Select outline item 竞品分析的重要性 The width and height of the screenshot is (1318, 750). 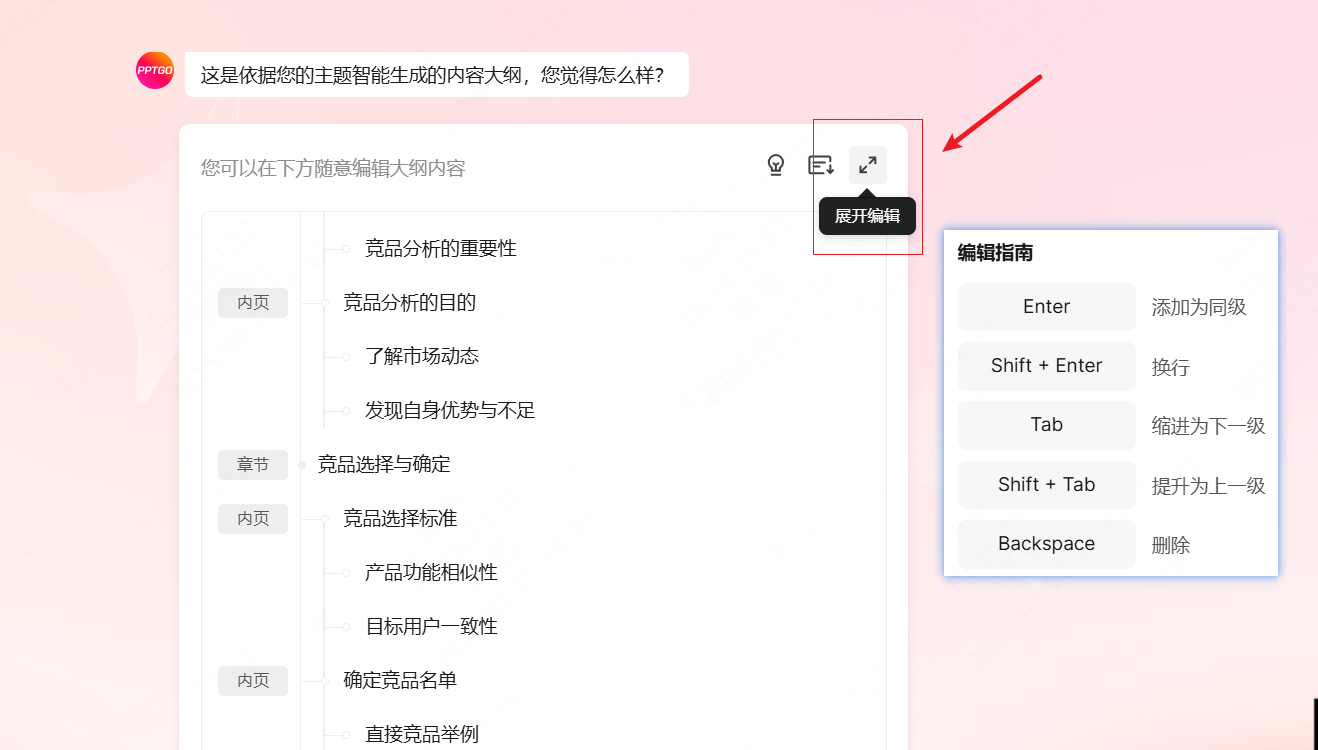coord(440,248)
